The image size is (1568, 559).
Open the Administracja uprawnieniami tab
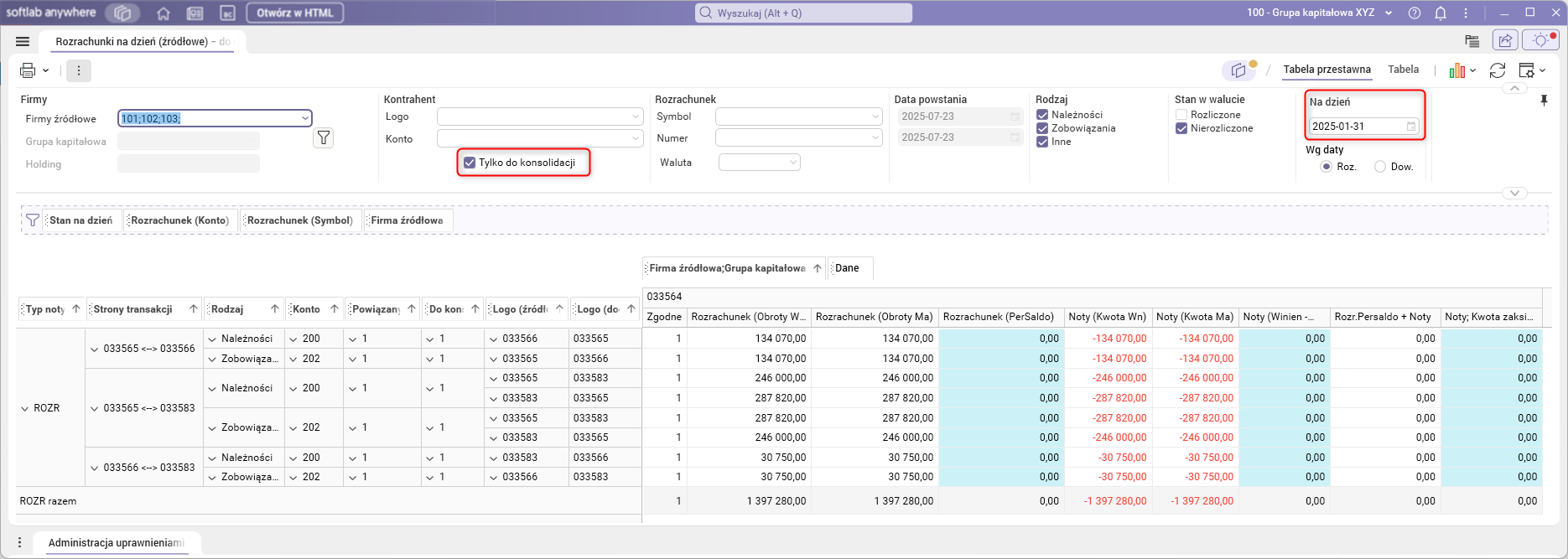tap(116, 543)
